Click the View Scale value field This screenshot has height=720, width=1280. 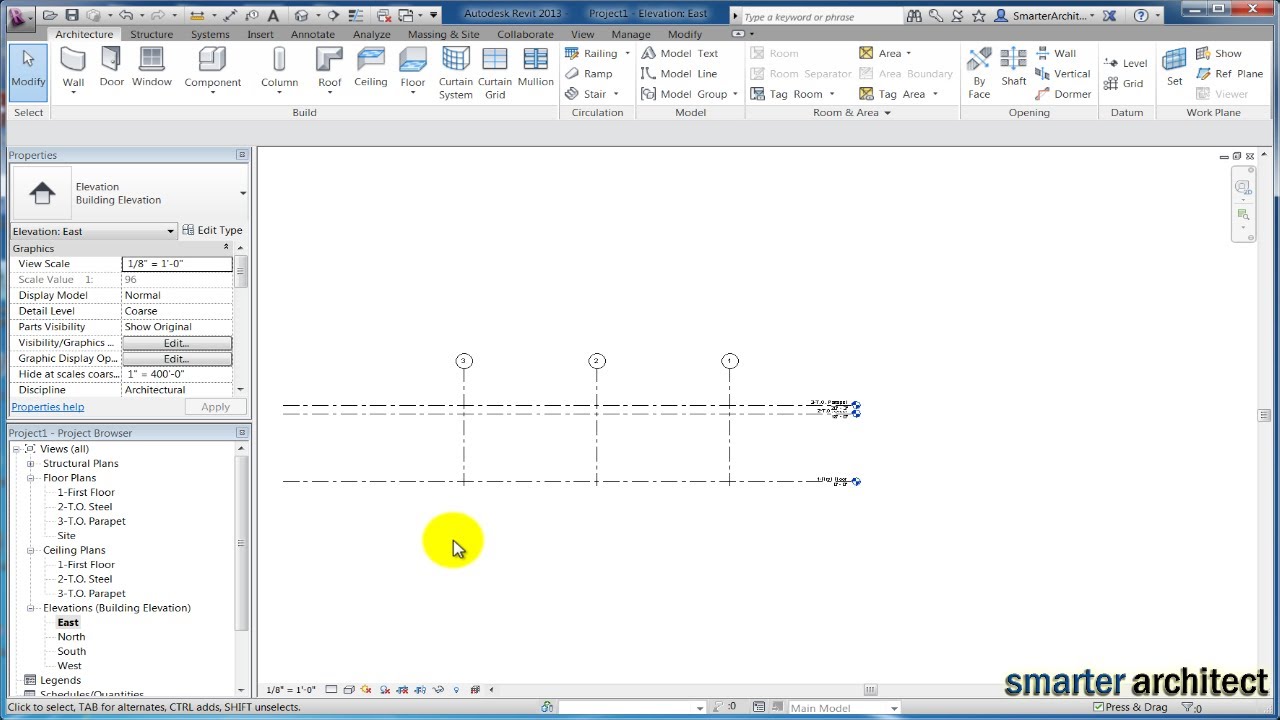coord(177,264)
